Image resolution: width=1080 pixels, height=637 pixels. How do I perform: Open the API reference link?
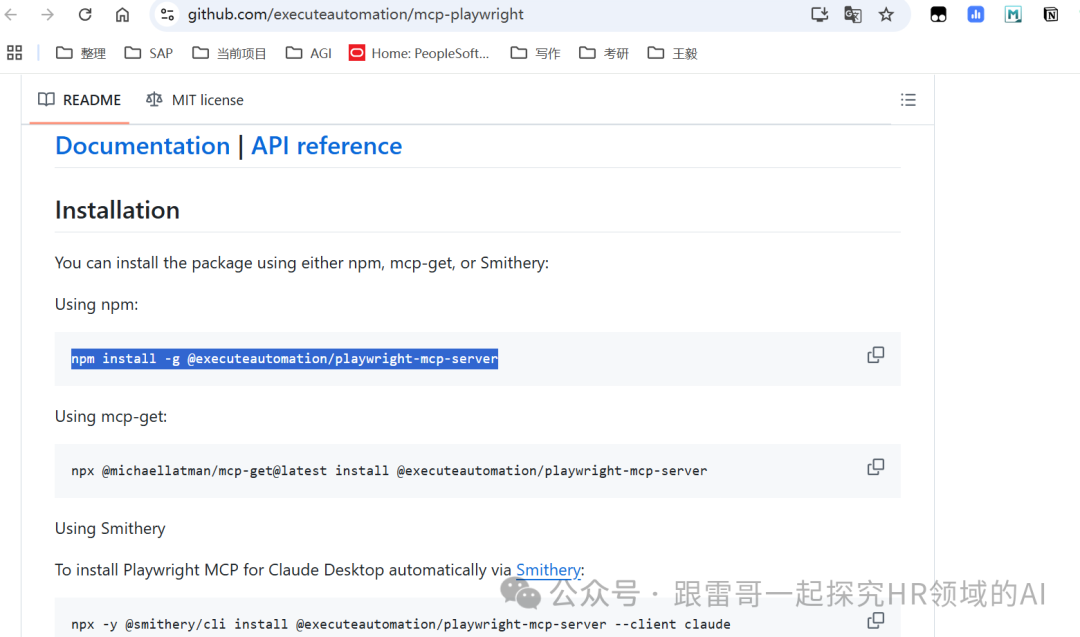(x=326, y=146)
